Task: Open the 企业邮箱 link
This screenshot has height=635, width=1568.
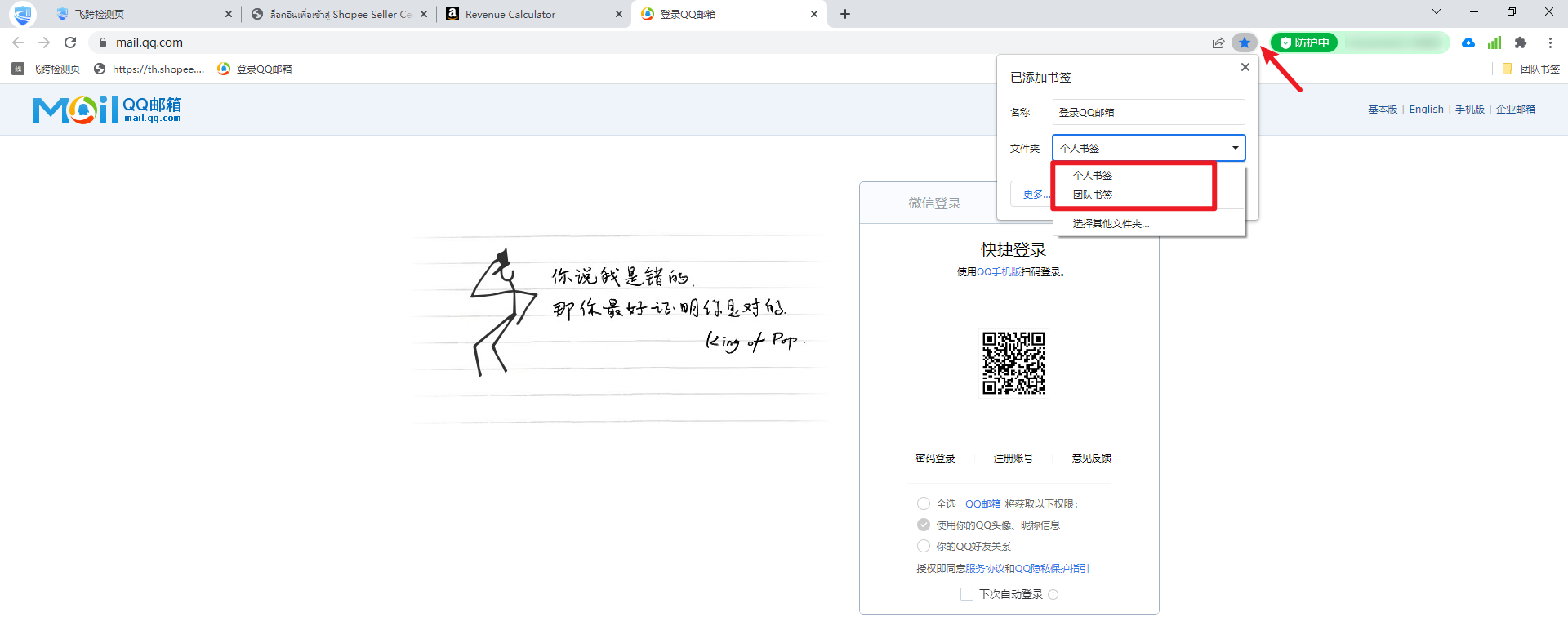Action: [x=1516, y=109]
